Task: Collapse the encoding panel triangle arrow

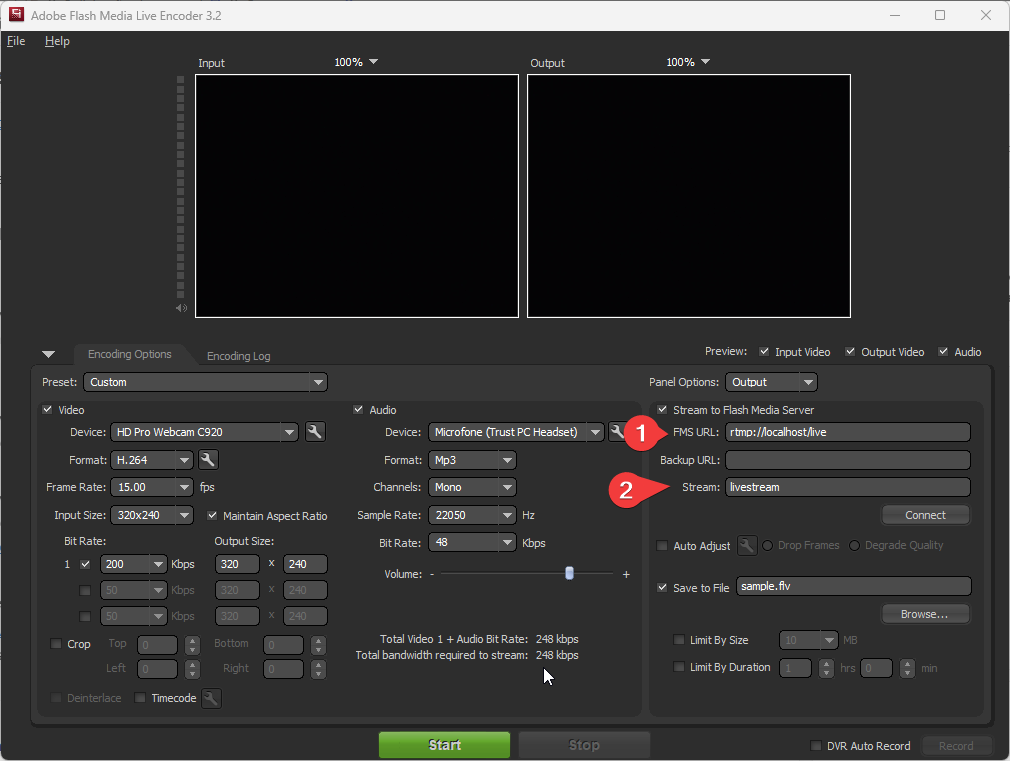Action: [49, 355]
